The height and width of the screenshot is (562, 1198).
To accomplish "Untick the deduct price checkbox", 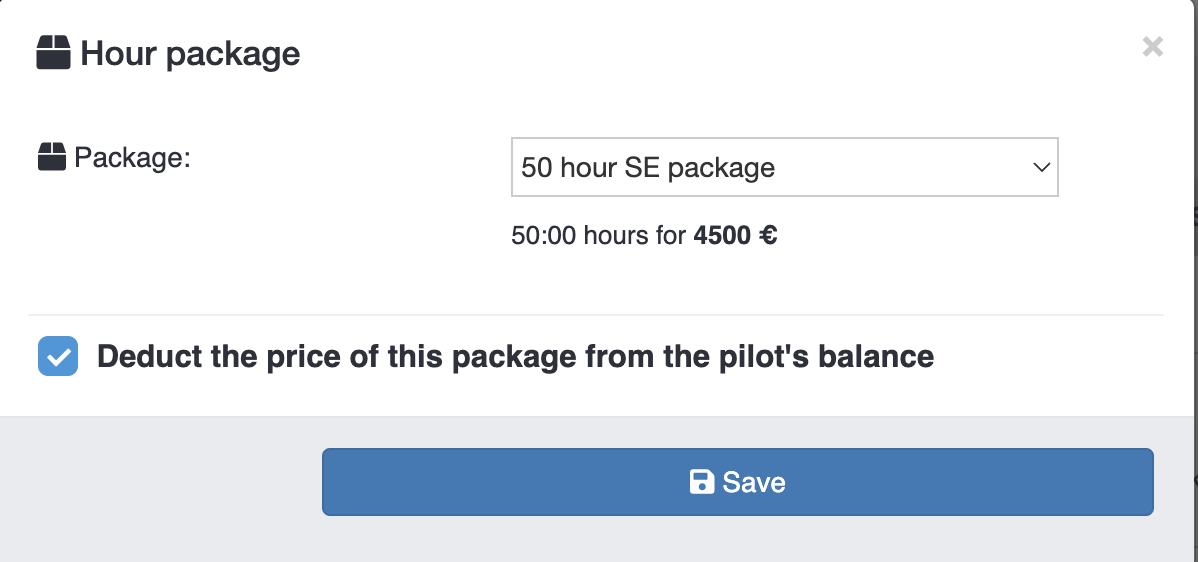I will coord(58,357).
